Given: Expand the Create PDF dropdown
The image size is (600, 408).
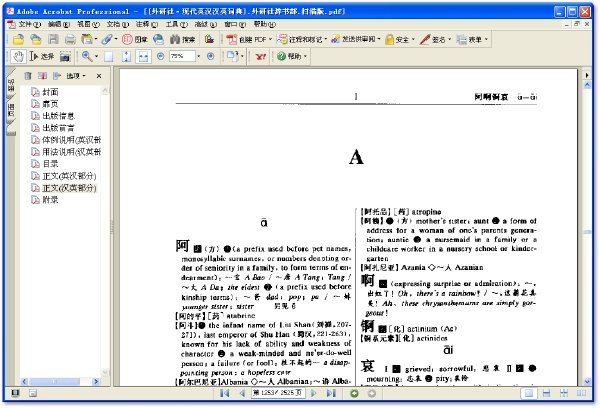Looking at the screenshot, I should coord(270,39).
